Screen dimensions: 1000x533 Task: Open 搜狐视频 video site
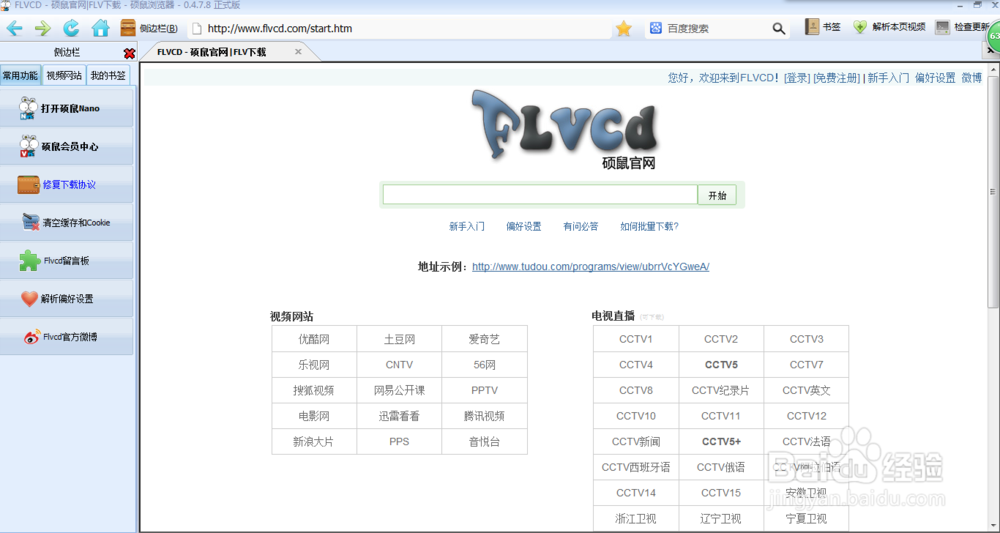click(x=314, y=390)
